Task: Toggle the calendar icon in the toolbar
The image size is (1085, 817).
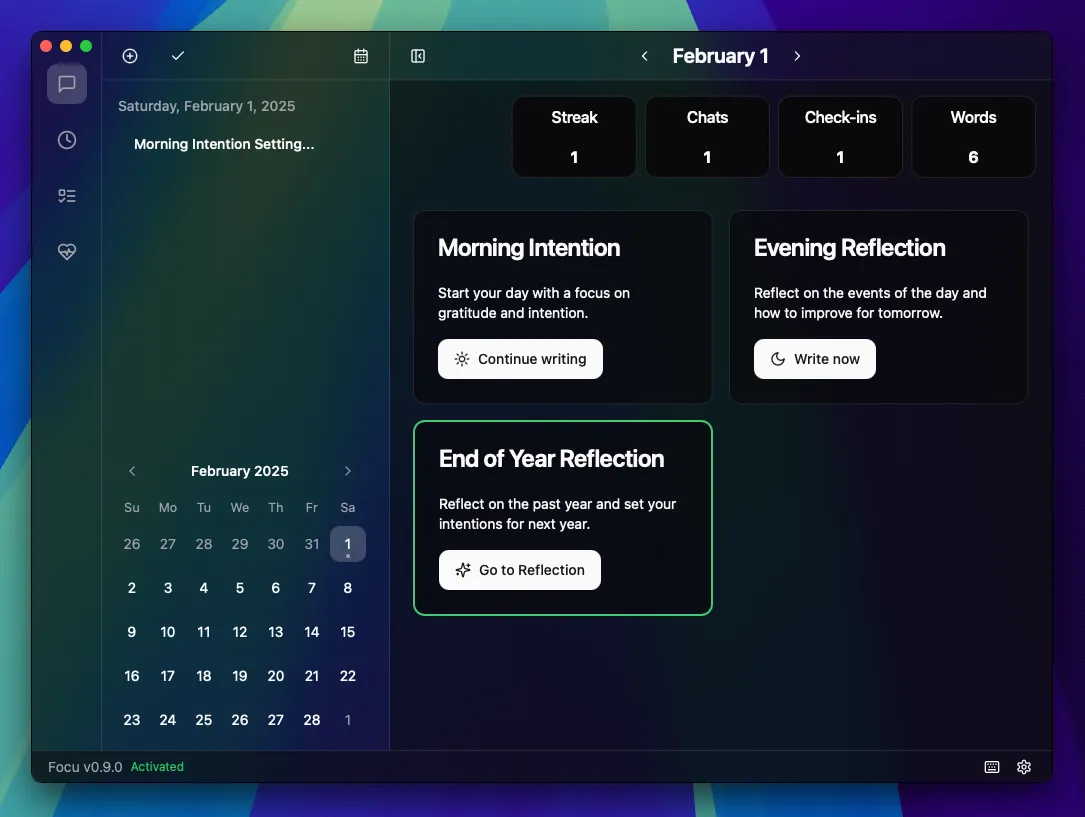Action: [x=361, y=56]
